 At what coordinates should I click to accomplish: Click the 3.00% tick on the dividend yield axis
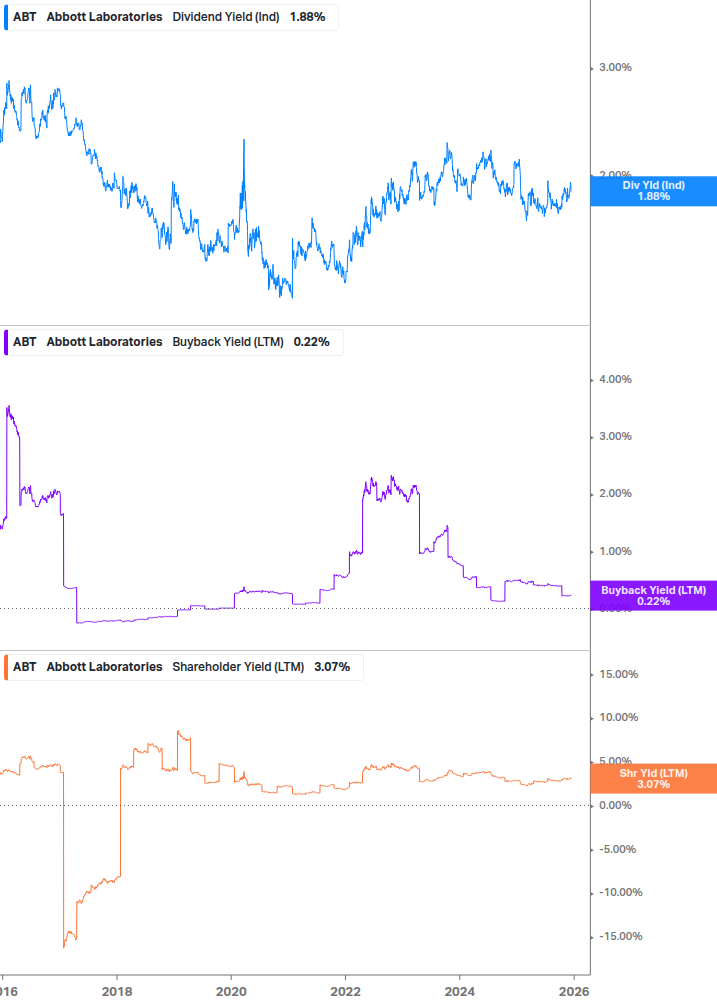click(x=615, y=67)
